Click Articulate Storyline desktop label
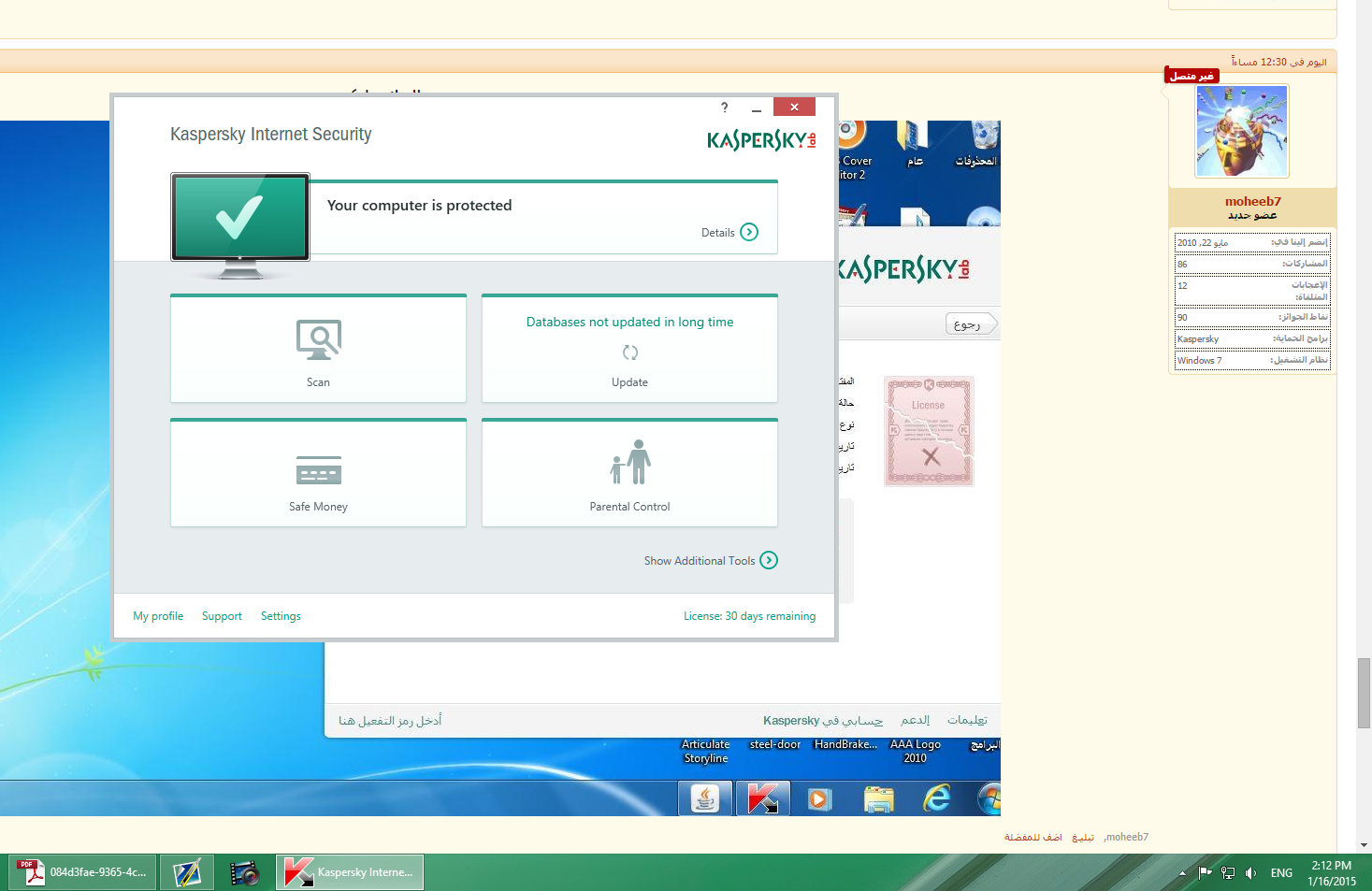The height and width of the screenshot is (891, 1372). coord(706,752)
